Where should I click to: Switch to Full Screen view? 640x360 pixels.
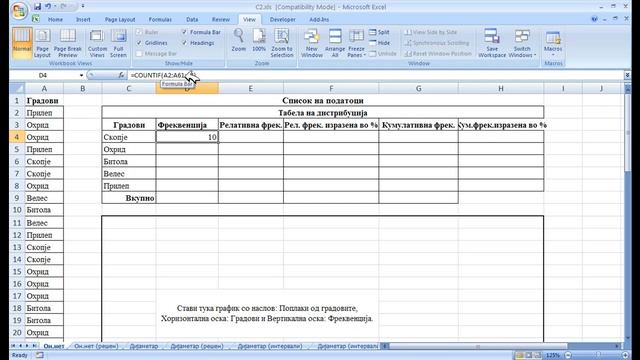(x=118, y=43)
